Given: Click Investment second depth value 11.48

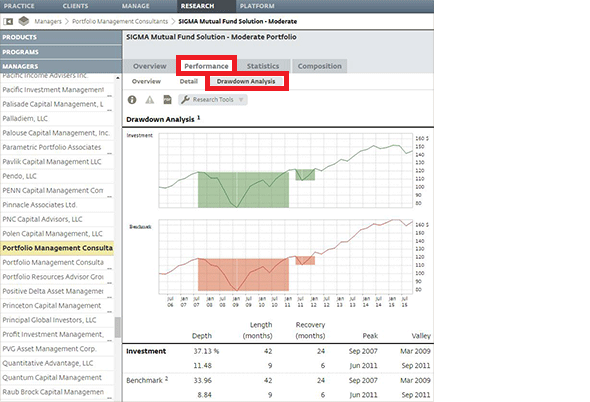Looking at the screenshot, I should (x=202, y=365).
